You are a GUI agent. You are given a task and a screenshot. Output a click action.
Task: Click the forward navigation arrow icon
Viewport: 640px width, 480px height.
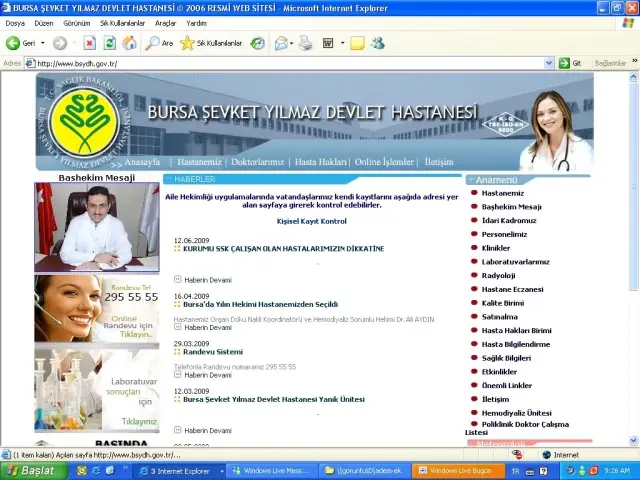point(60,43)
